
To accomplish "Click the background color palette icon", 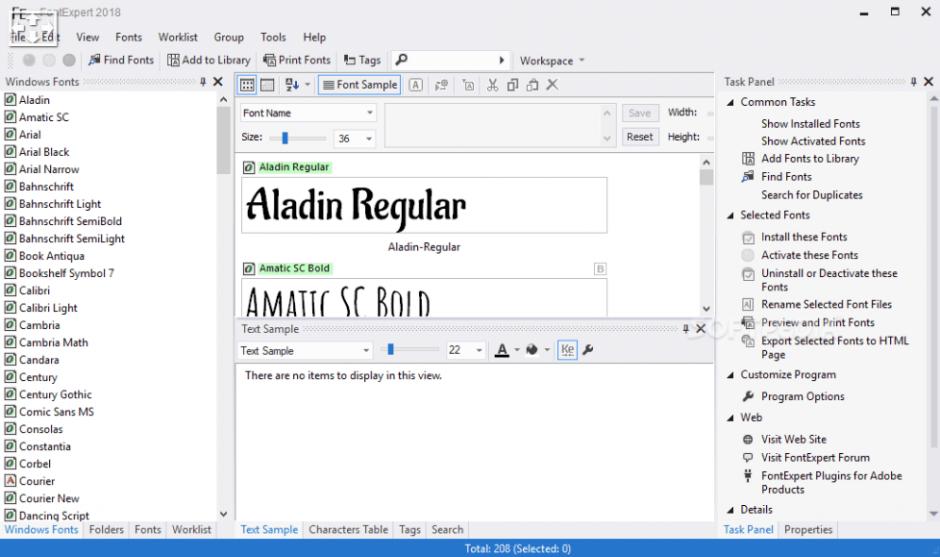I will point(532,350).
